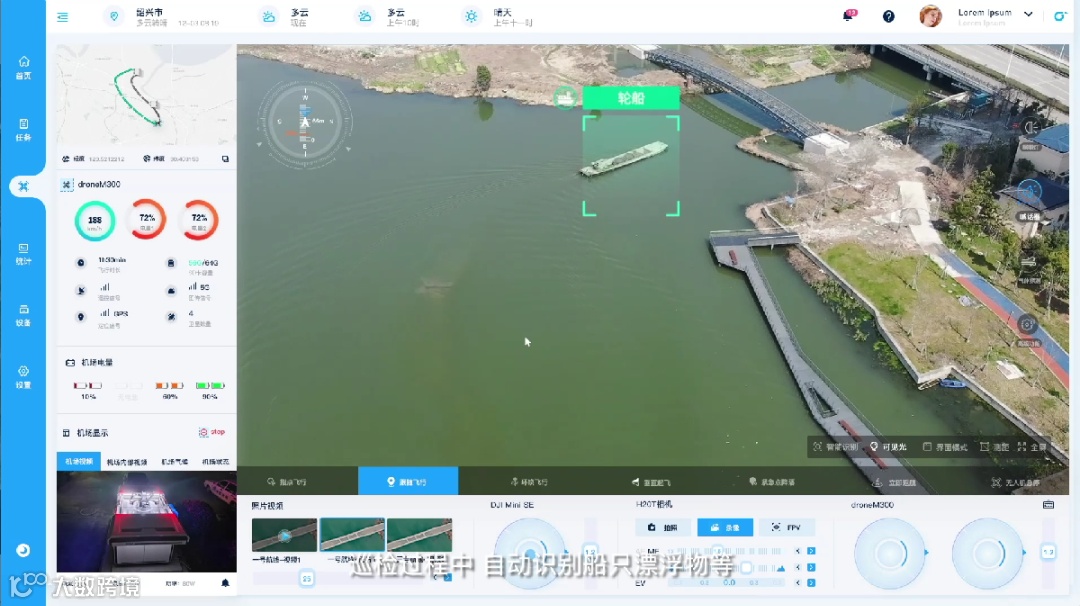Switch to the 机场内部视频 tab
Image resolution: width=1080 pixels, height=606 pixels.
pyautogui.click(x=127, y=462)
